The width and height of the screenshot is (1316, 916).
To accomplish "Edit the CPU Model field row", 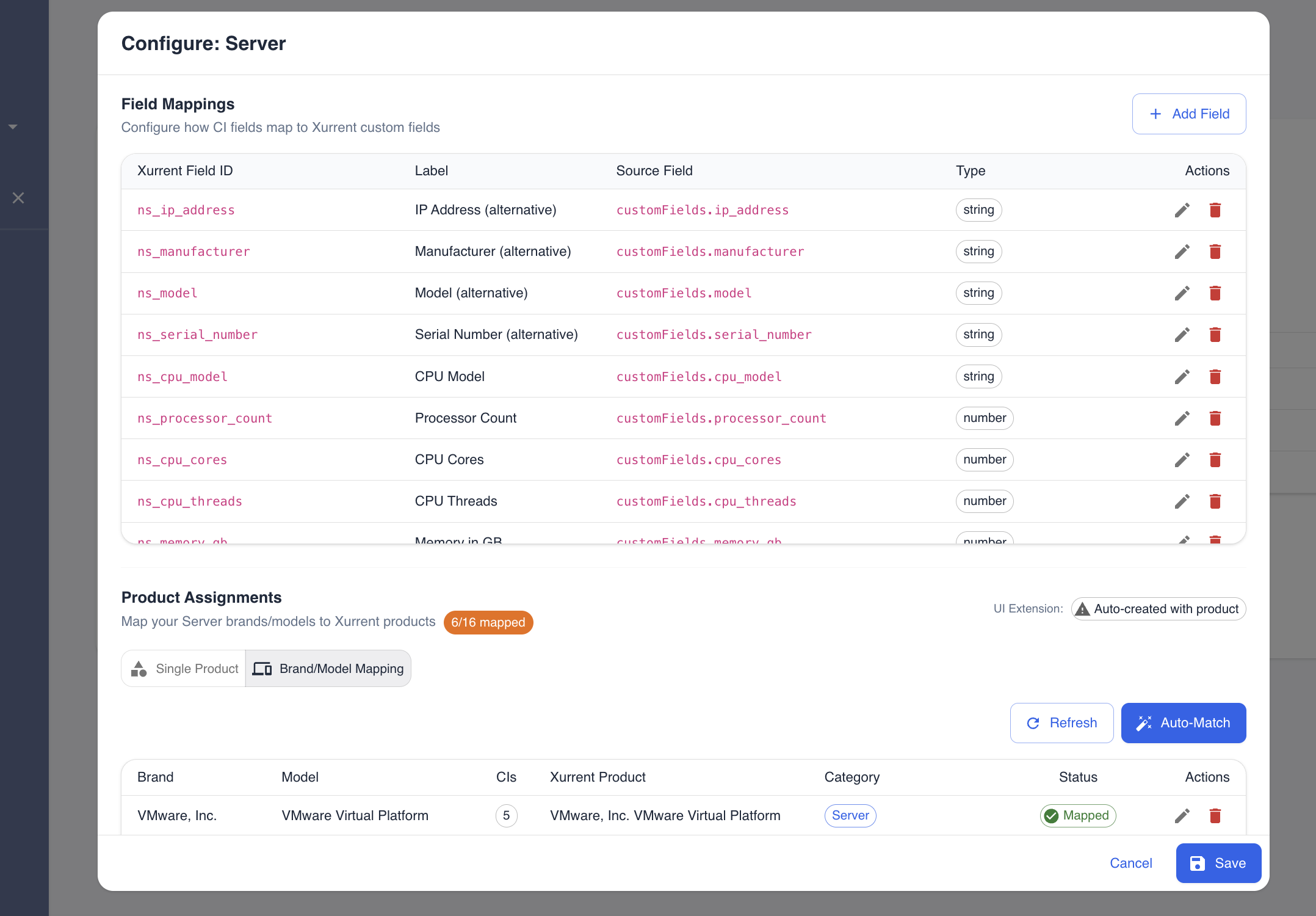I will coord(1182,377).
